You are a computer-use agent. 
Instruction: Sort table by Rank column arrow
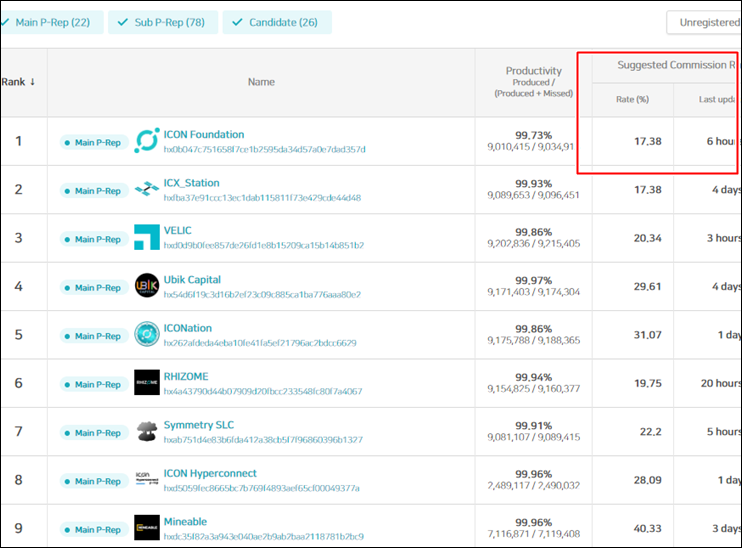[x=32, y=82]
